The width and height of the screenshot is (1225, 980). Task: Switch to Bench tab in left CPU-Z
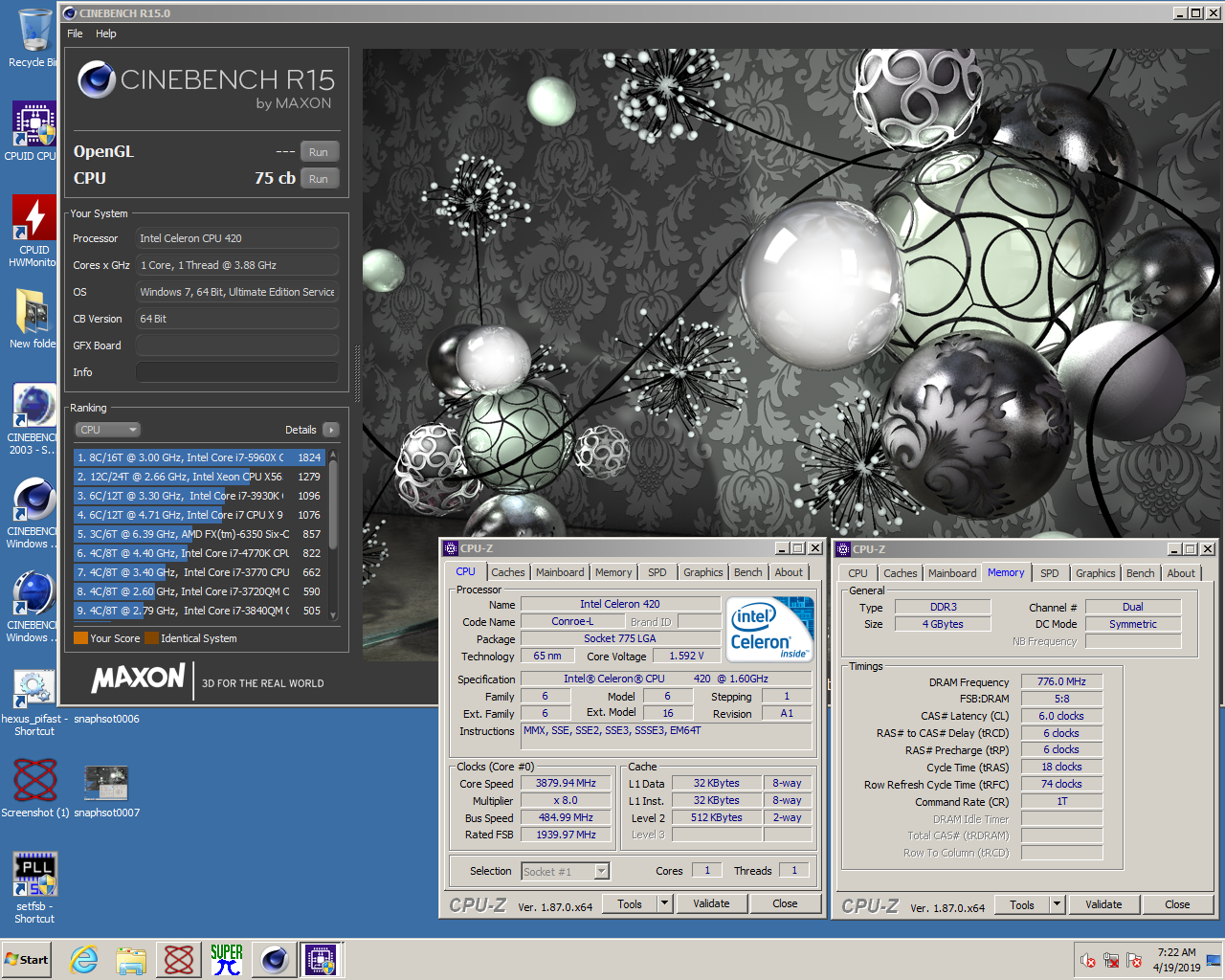(748, 572)
